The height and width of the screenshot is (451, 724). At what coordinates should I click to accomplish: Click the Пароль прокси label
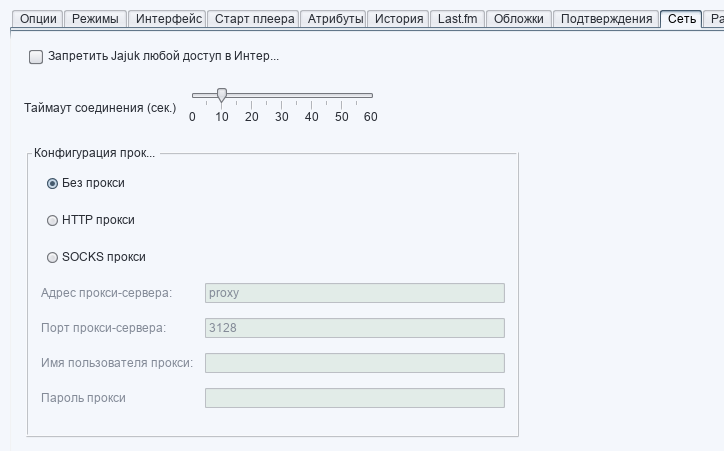click(x=83, y=398)
